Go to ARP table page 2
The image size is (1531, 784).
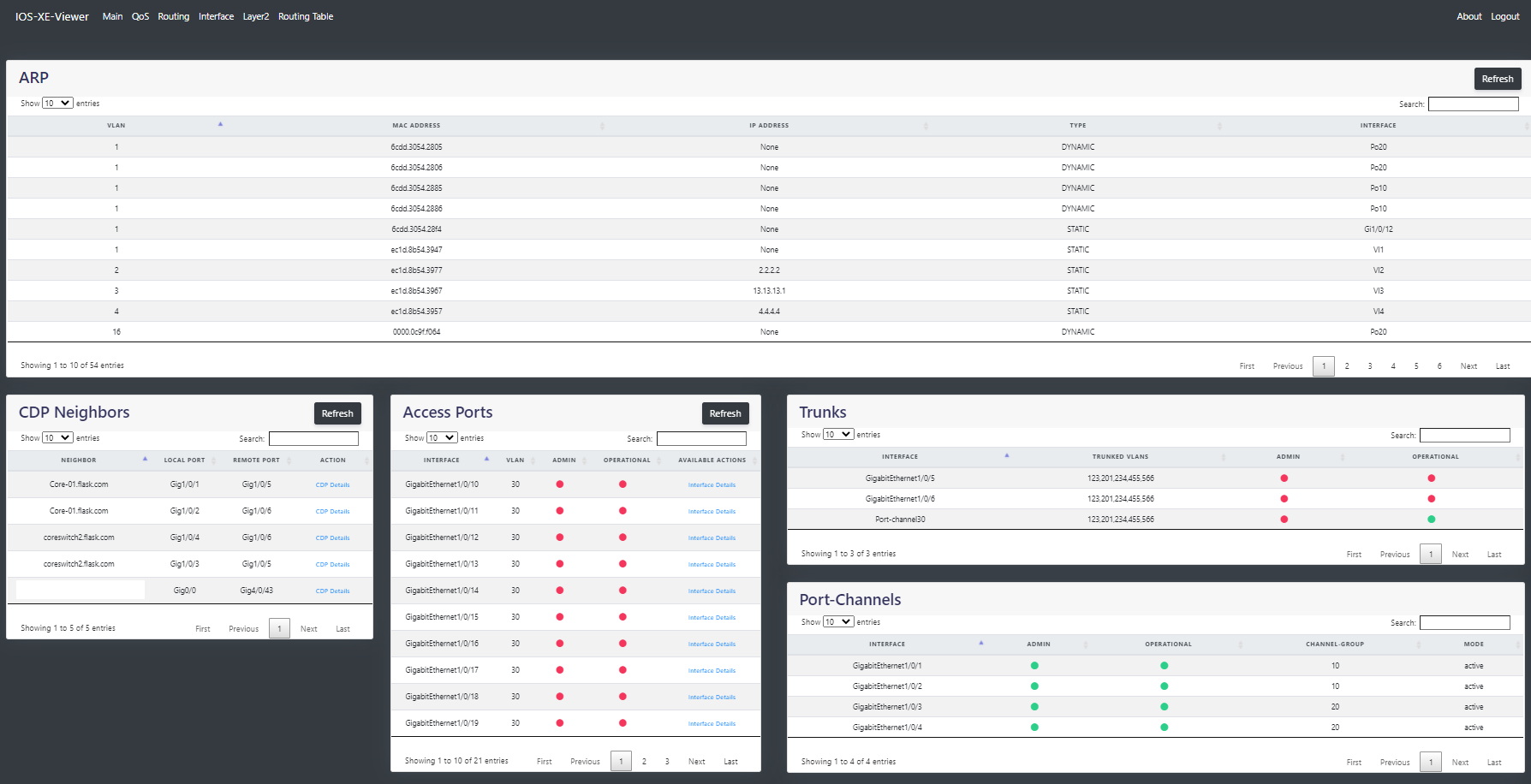pos(1347,366)
